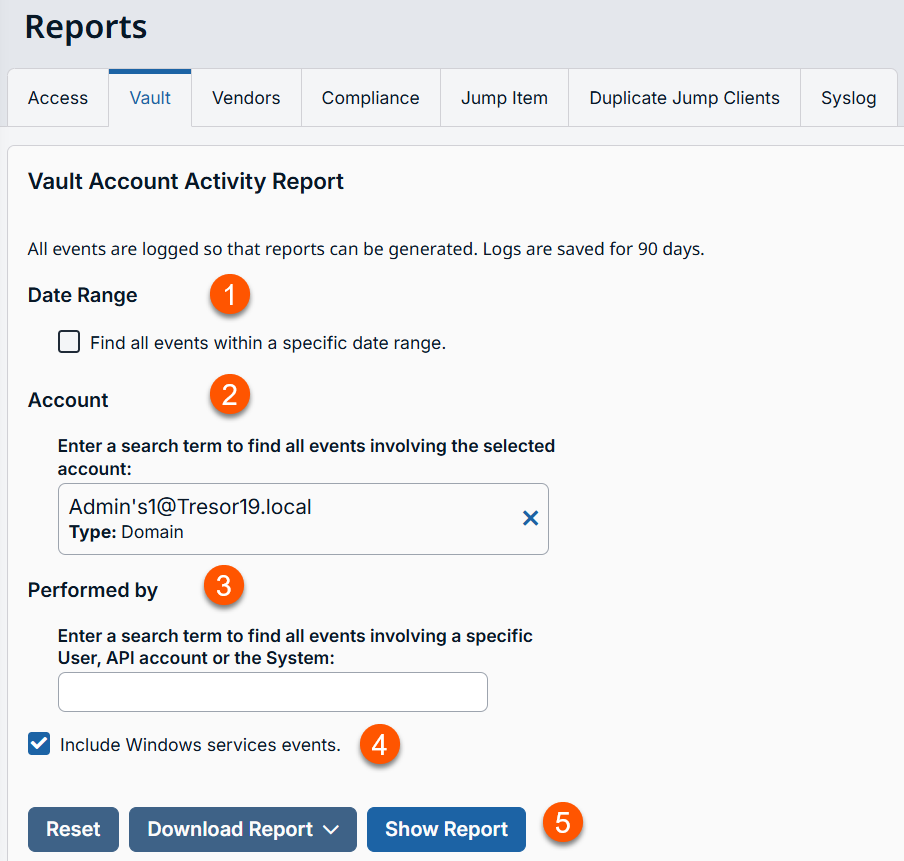Click the Show Report button
The width and height of the screenshot is (904, 861).
pyautogui.click(x=446, y=829)
